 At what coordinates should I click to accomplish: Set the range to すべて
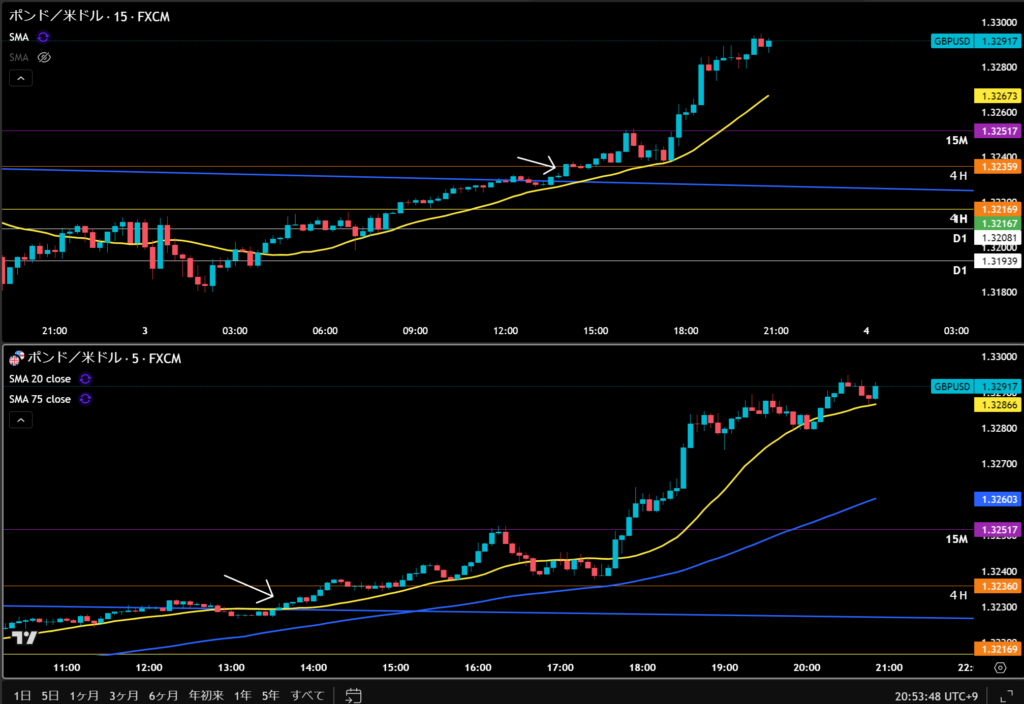point(307,695)
